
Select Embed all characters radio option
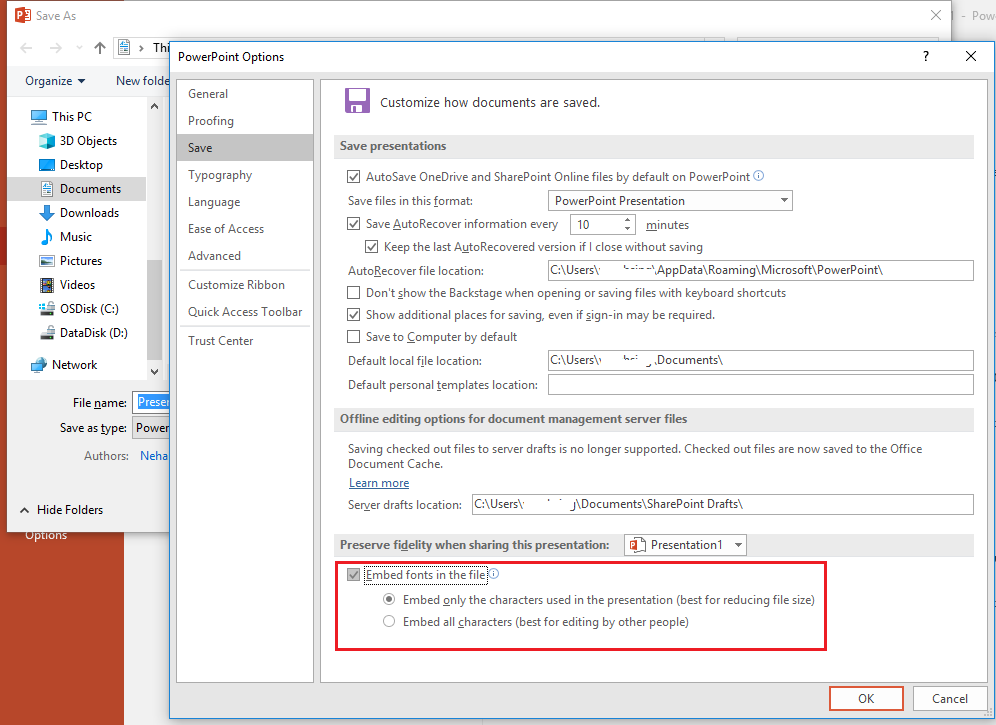[389, 621]
